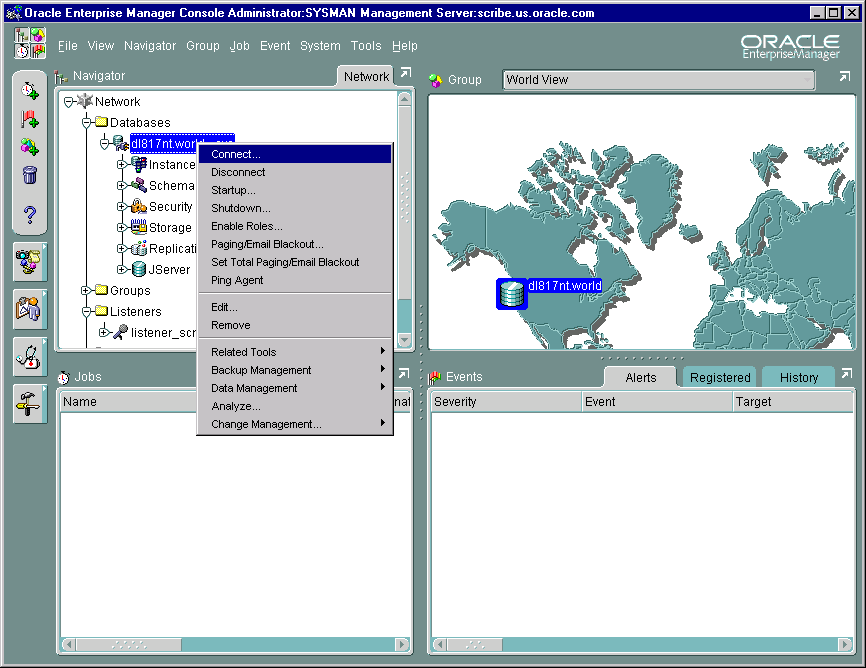Click the create event flag icon
This screenshot has height=668, width=866.
[30, 119]
